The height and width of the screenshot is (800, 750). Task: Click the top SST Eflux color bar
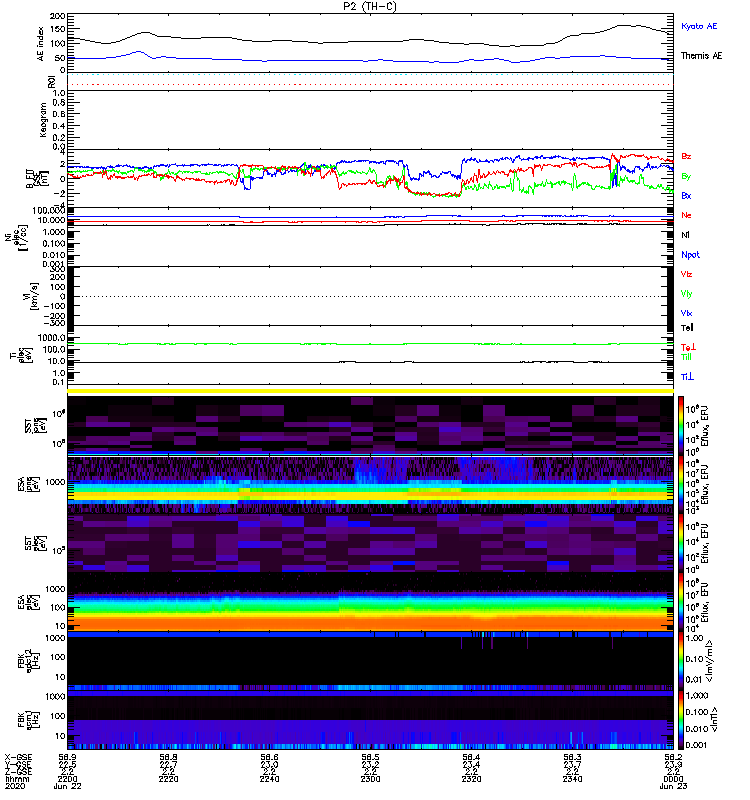click(681, 424)
